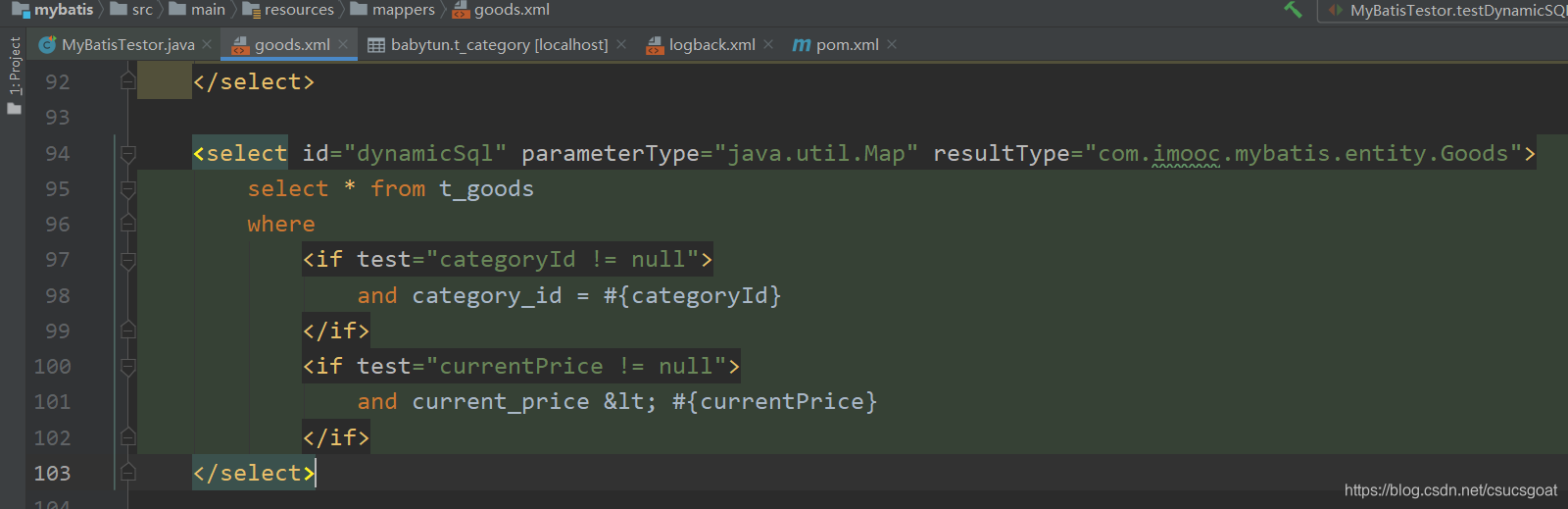
Task: Click "and category_id = #{categoryId}" line
Action: point(569,295)
